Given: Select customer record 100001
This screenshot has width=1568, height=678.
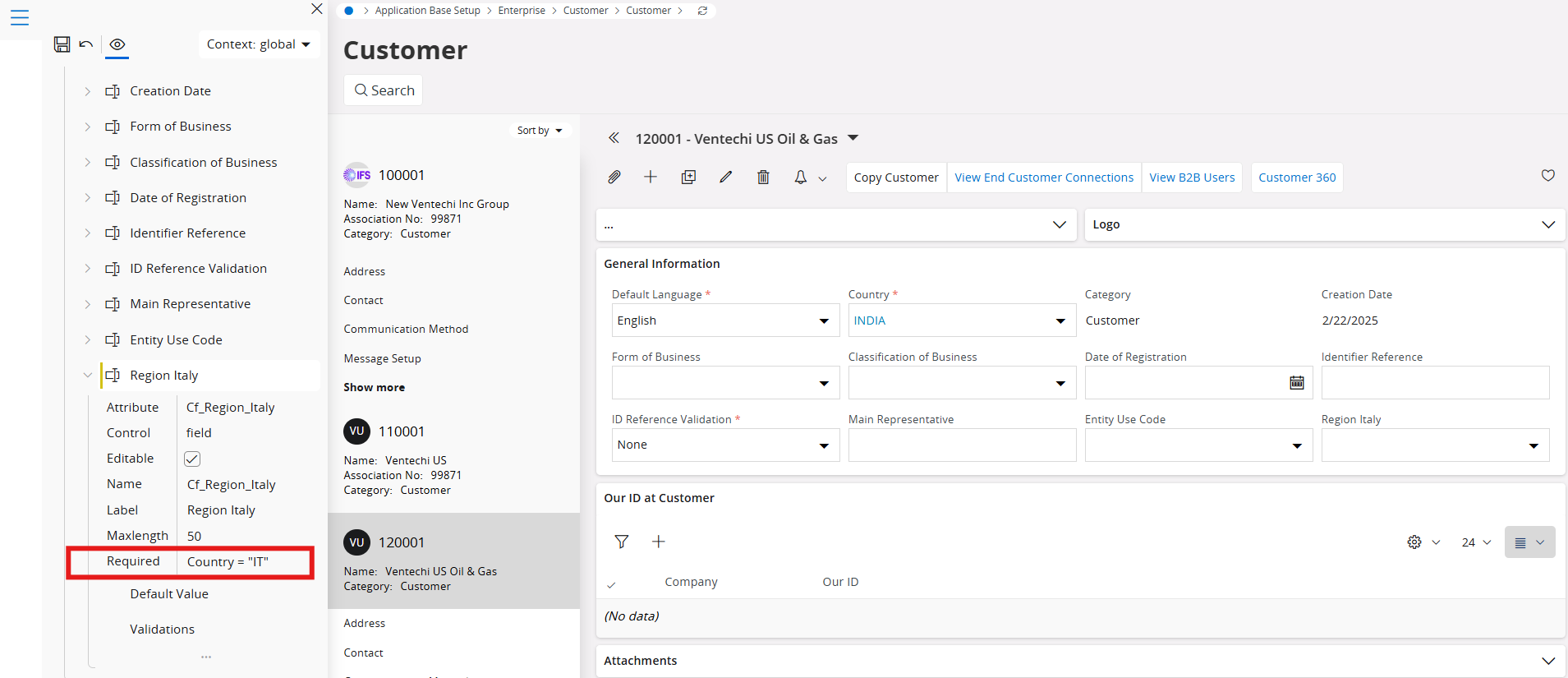Looking at the screenshot, I should 402,175.
